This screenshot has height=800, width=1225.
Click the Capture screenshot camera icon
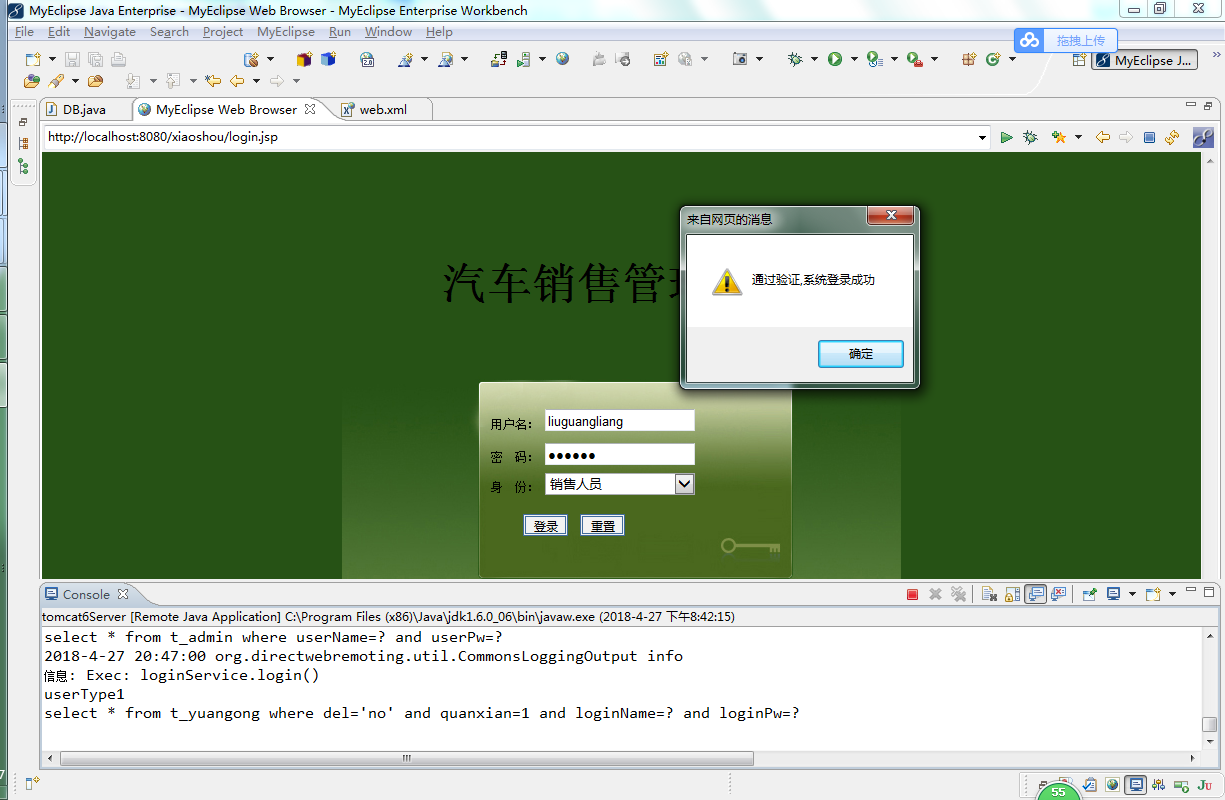tap(740, 60)
